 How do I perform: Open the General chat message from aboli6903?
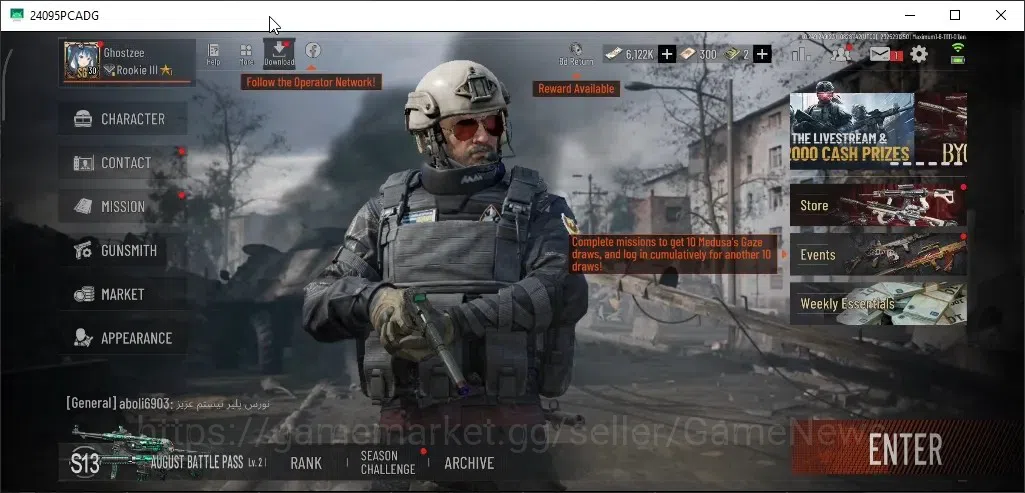[x=167, y=403]
